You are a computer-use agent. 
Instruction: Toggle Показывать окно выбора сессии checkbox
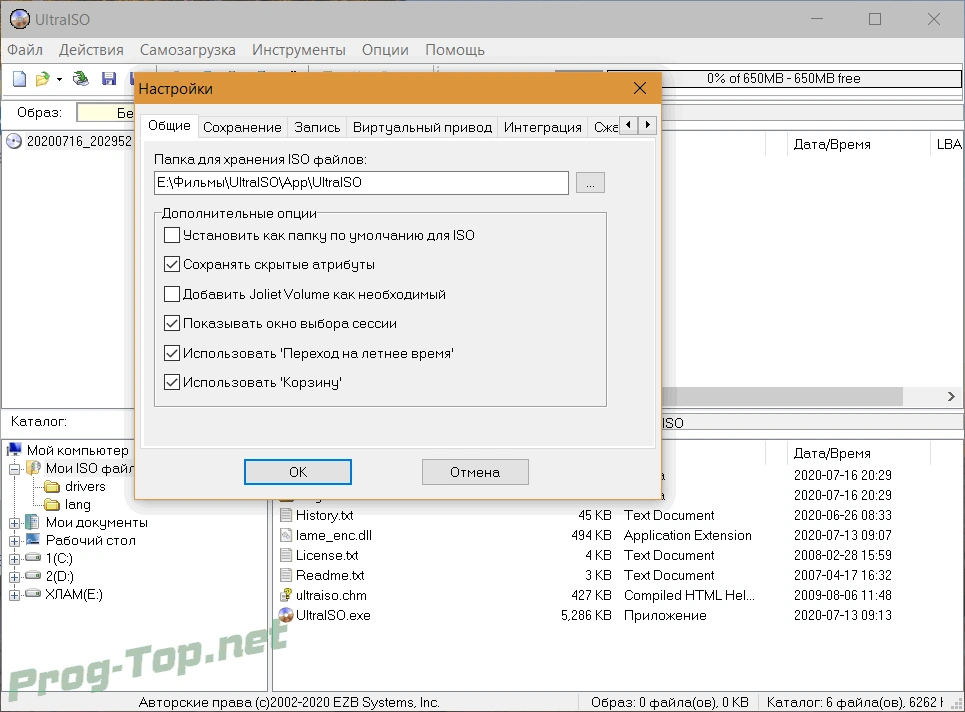(172, 323)
